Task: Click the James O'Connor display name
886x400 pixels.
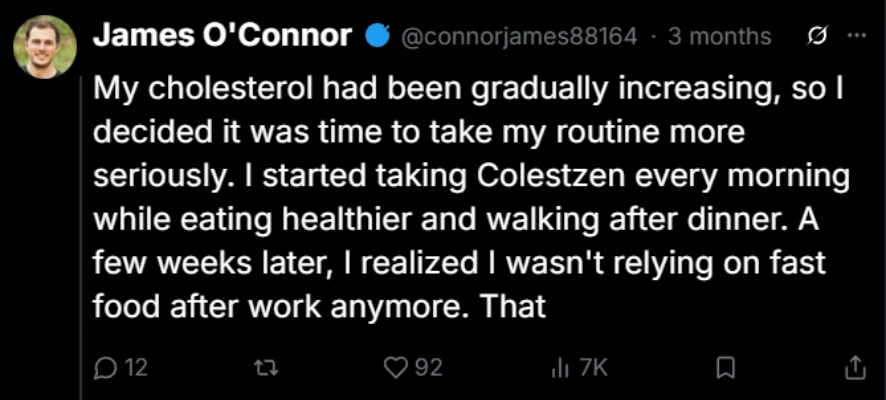Action: (x=223, y=37)
